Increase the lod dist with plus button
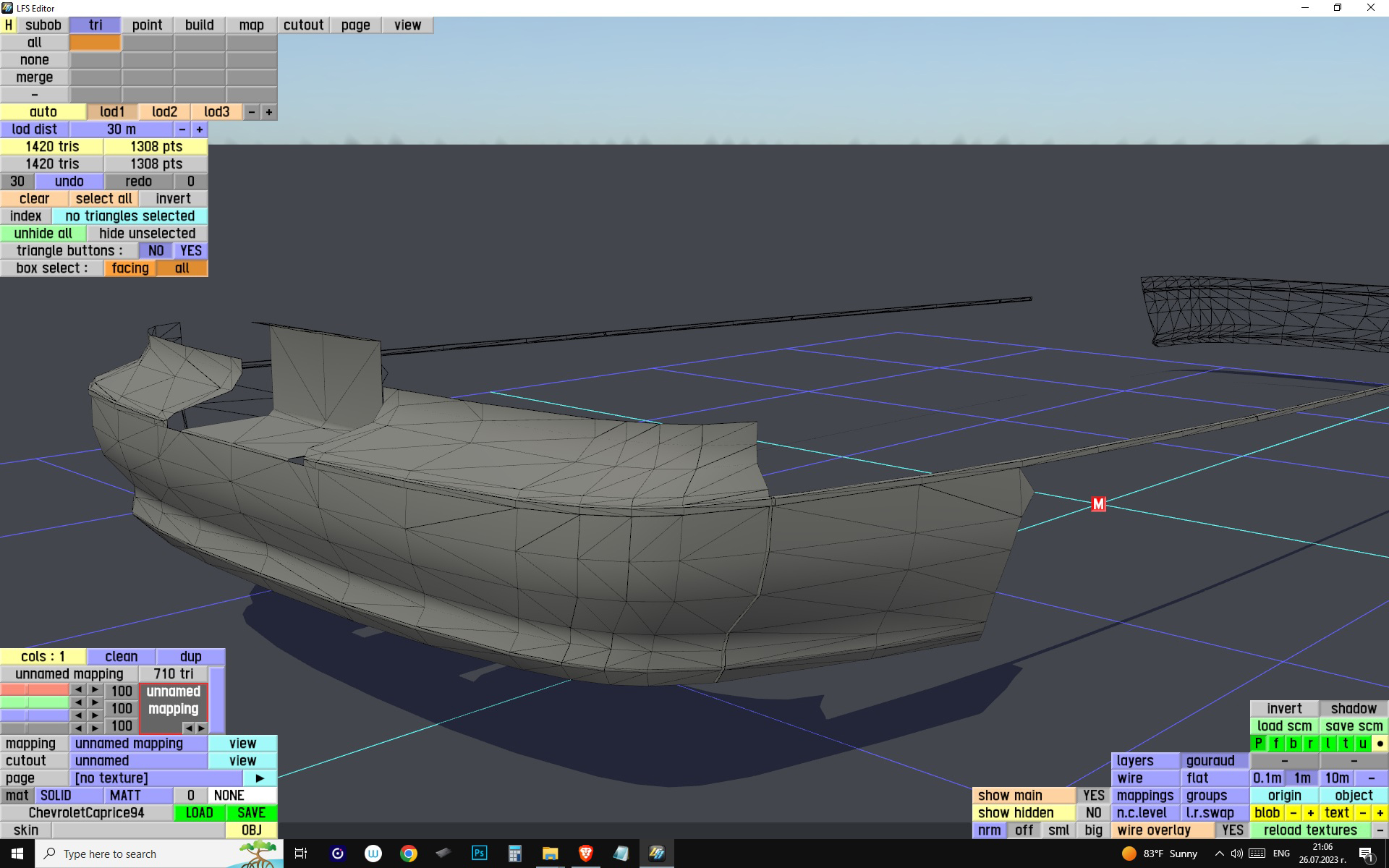1389x868 pixels. point(199,129)
